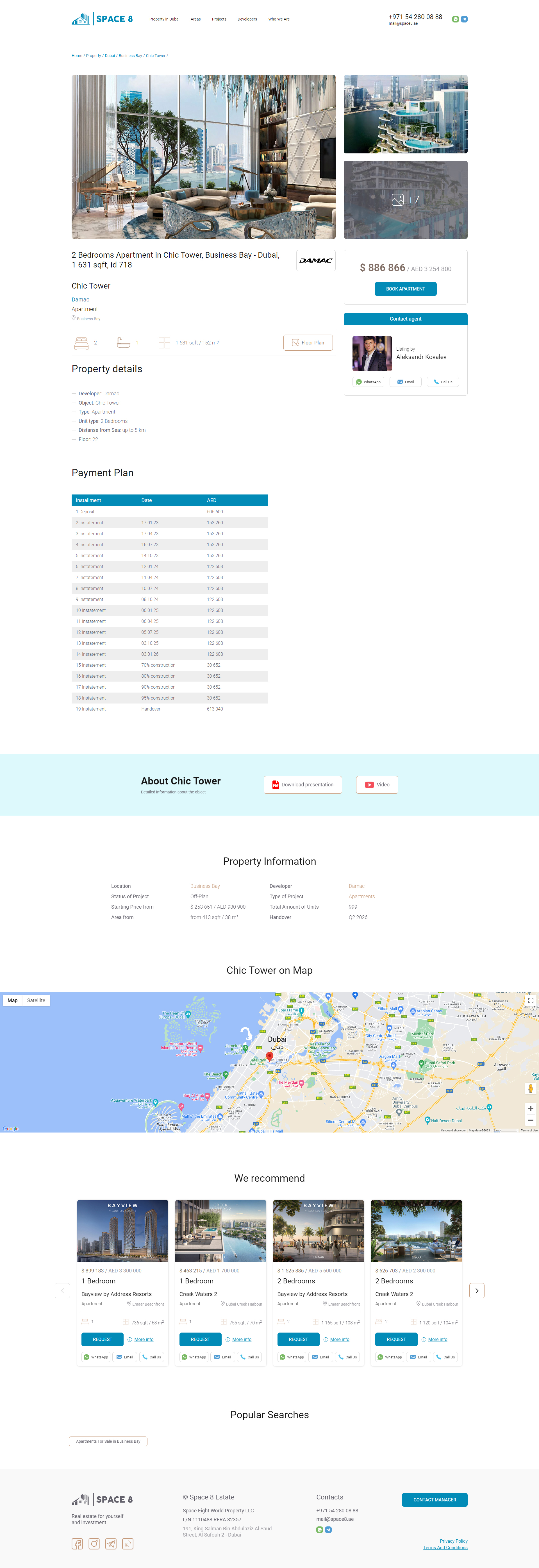The image size is (539, 1568).
Task: Open Developers menu item
Action: (247, 19)
